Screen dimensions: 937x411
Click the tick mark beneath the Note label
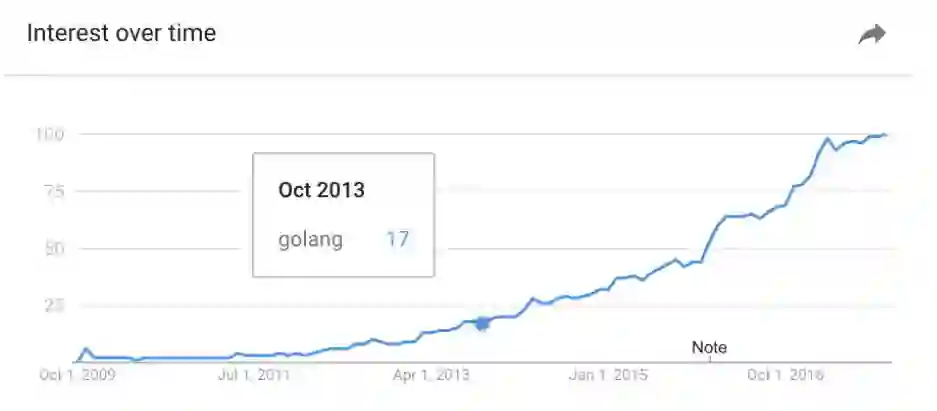click(x=709, y=359)
